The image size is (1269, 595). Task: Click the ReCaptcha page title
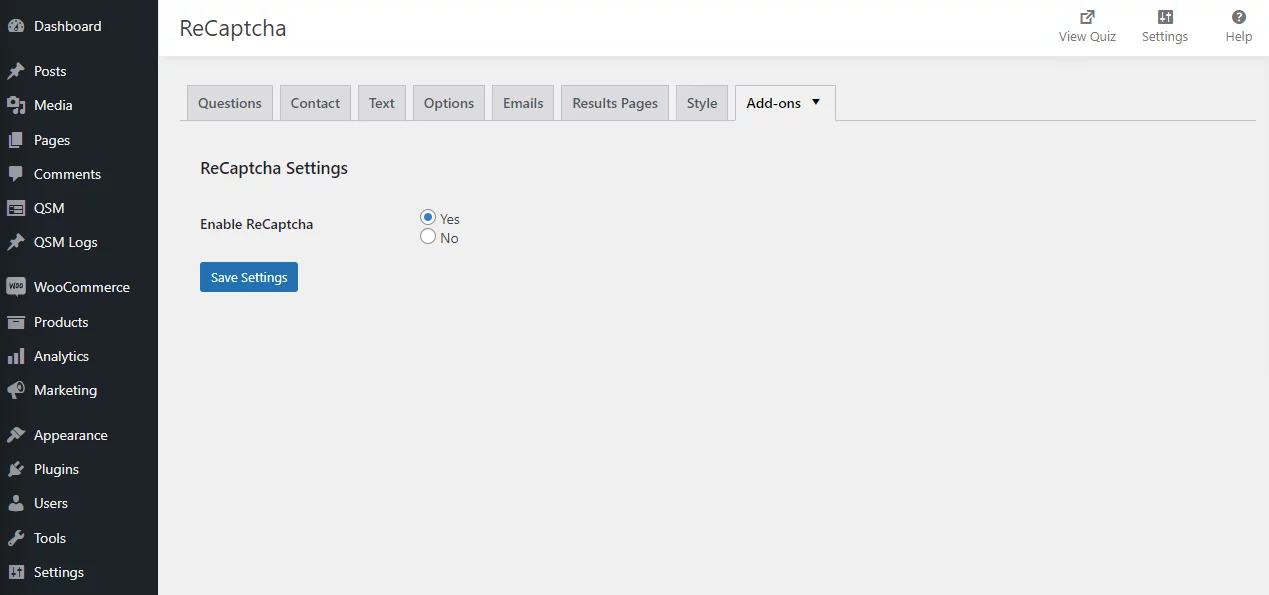[x=233, y=28]
